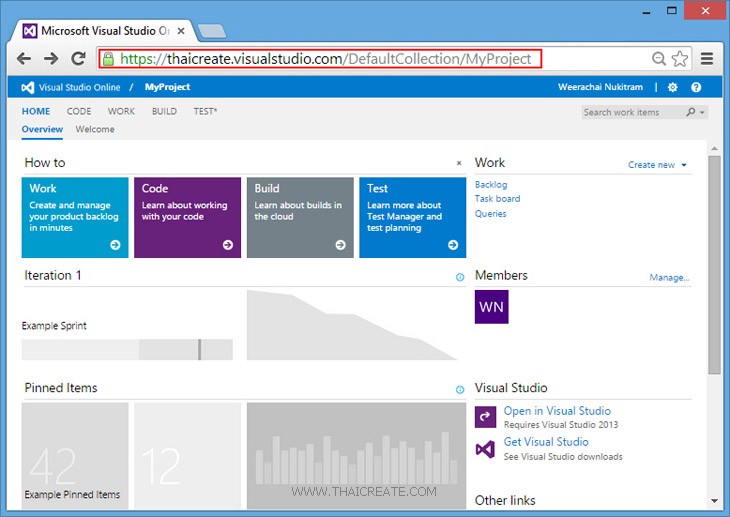Click the Other links heading
Viewport: 730px width, 517px height.
pos(505,500)
